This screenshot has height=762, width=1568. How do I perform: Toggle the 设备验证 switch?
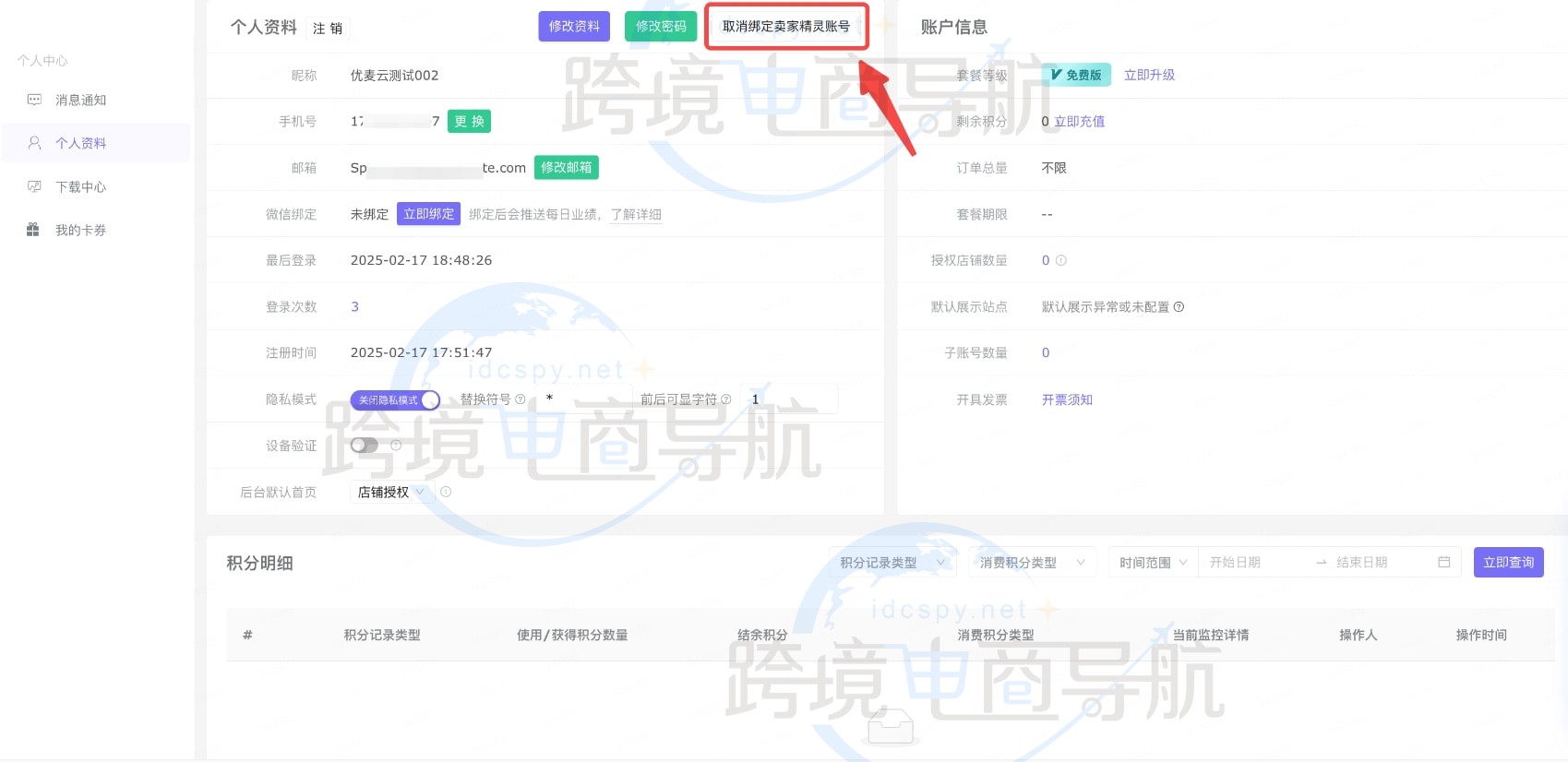click(x=365, y=446)
